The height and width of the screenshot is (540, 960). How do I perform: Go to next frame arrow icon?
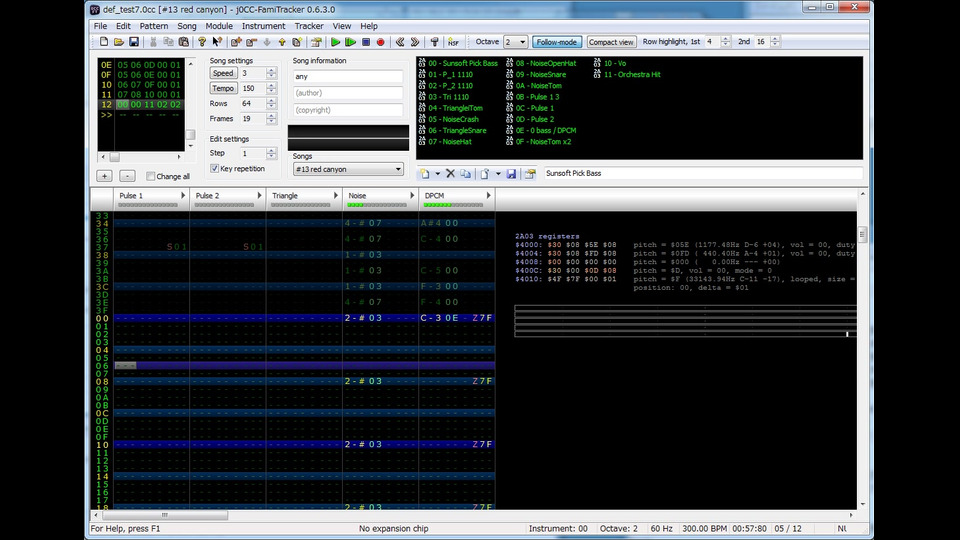coord(414,42)
